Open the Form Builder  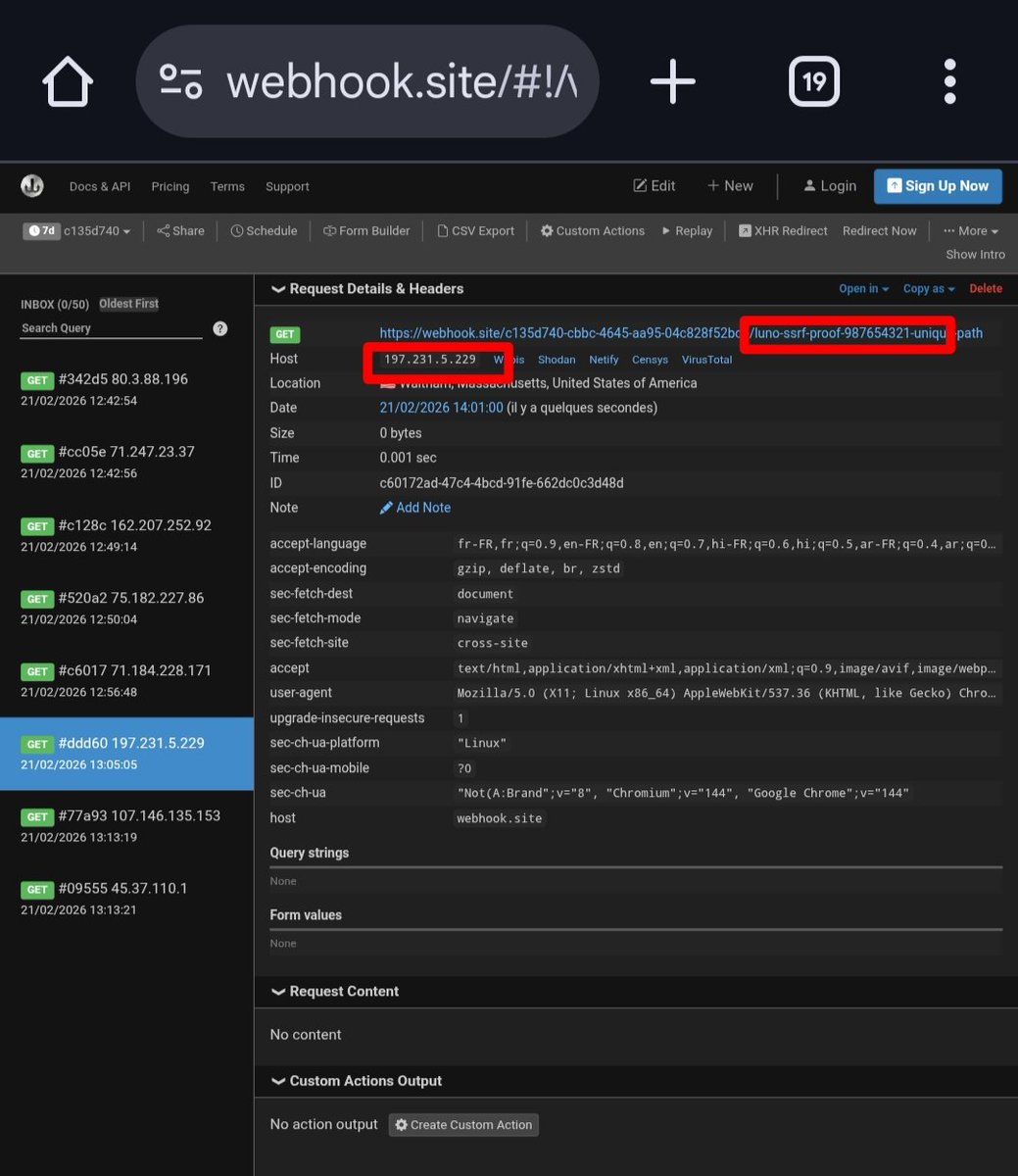tap(366, 231)
